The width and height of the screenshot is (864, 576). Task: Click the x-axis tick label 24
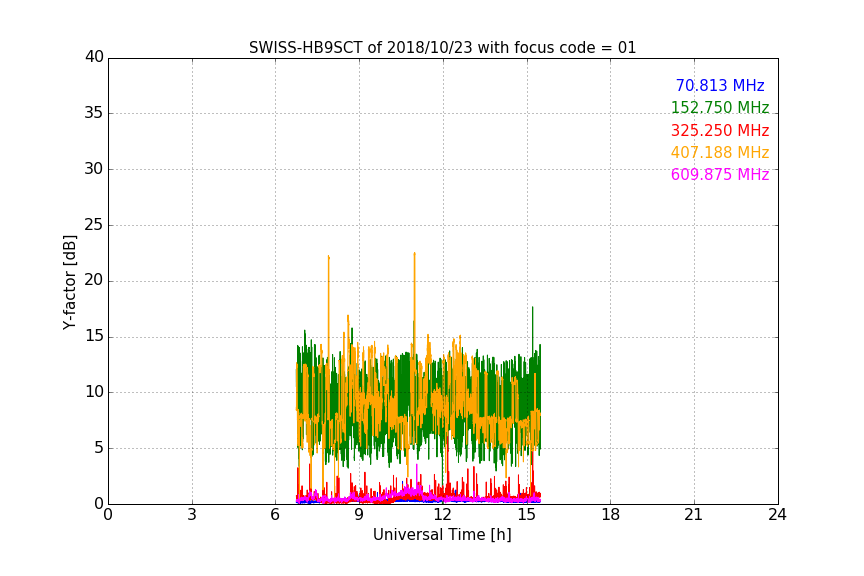point(777,515)
